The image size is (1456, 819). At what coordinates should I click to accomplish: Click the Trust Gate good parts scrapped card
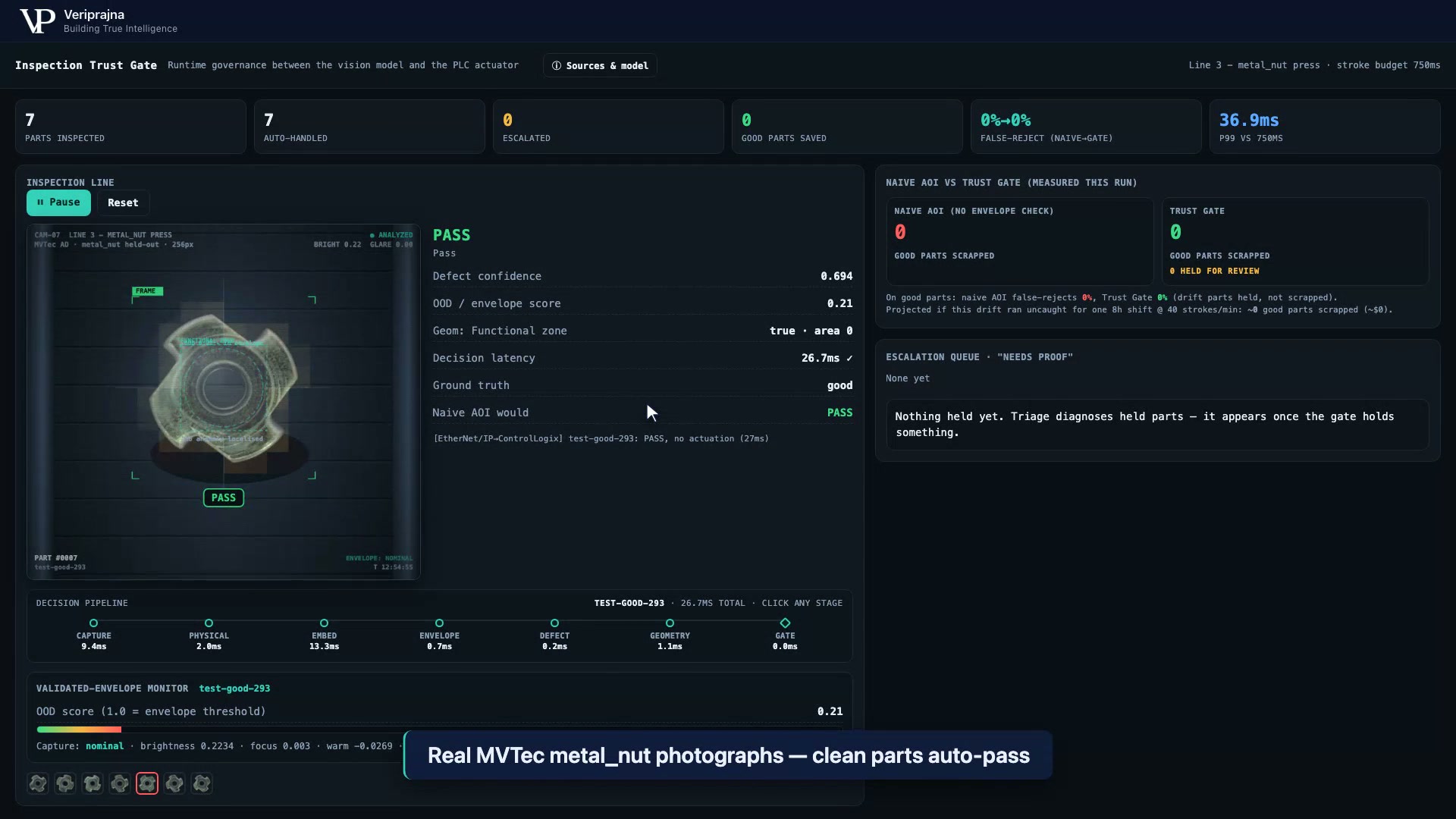pos(1295,242)
